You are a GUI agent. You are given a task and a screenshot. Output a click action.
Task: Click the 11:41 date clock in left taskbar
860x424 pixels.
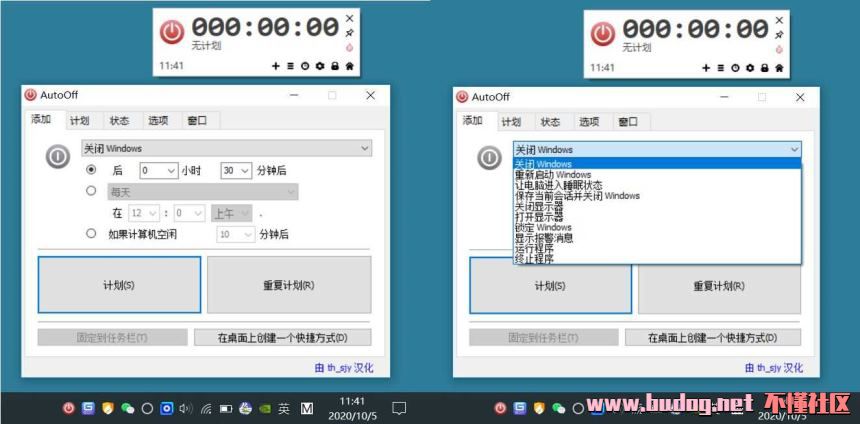352,408
